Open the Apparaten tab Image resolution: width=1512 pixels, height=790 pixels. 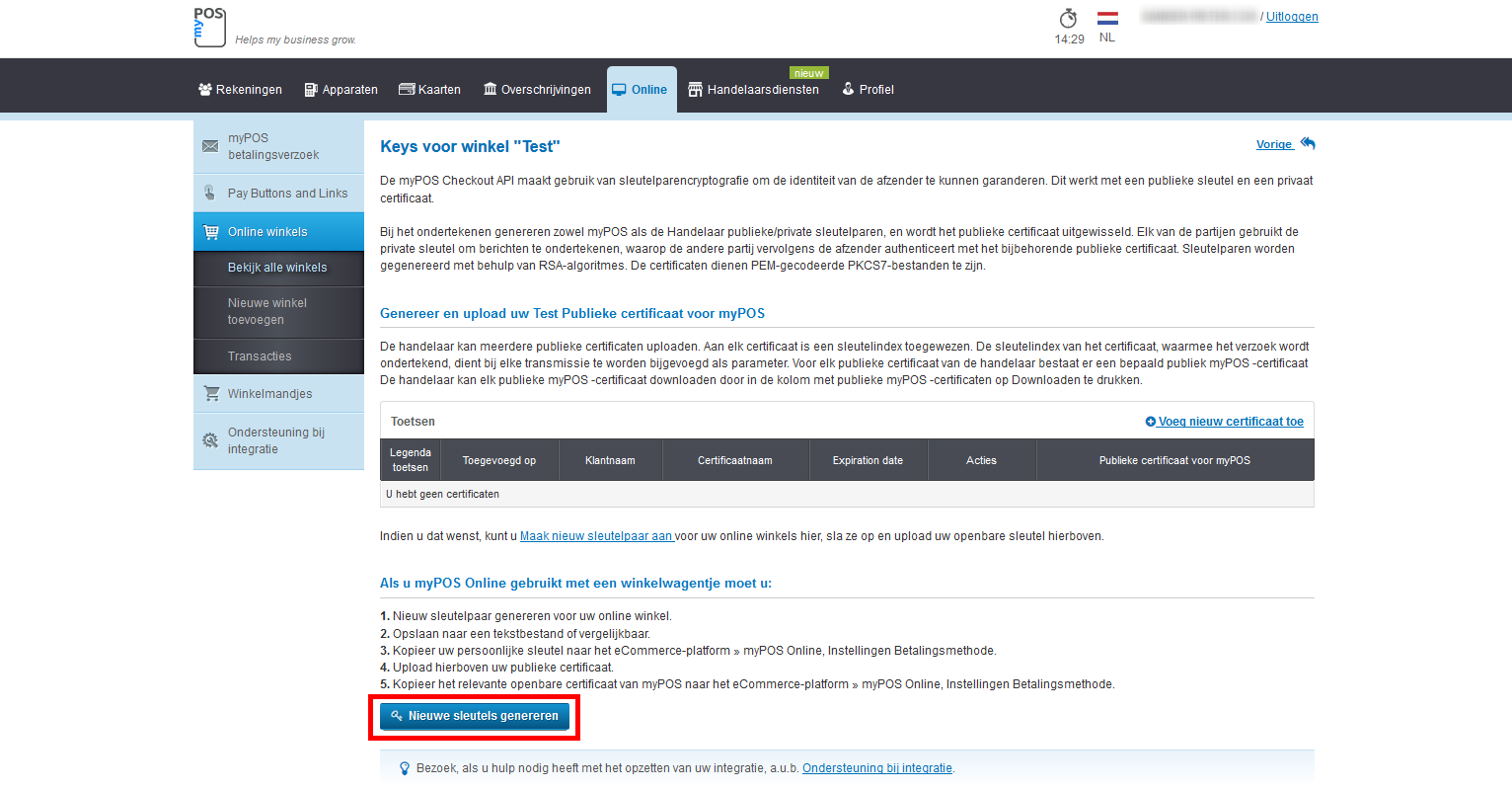click(340, 90)
